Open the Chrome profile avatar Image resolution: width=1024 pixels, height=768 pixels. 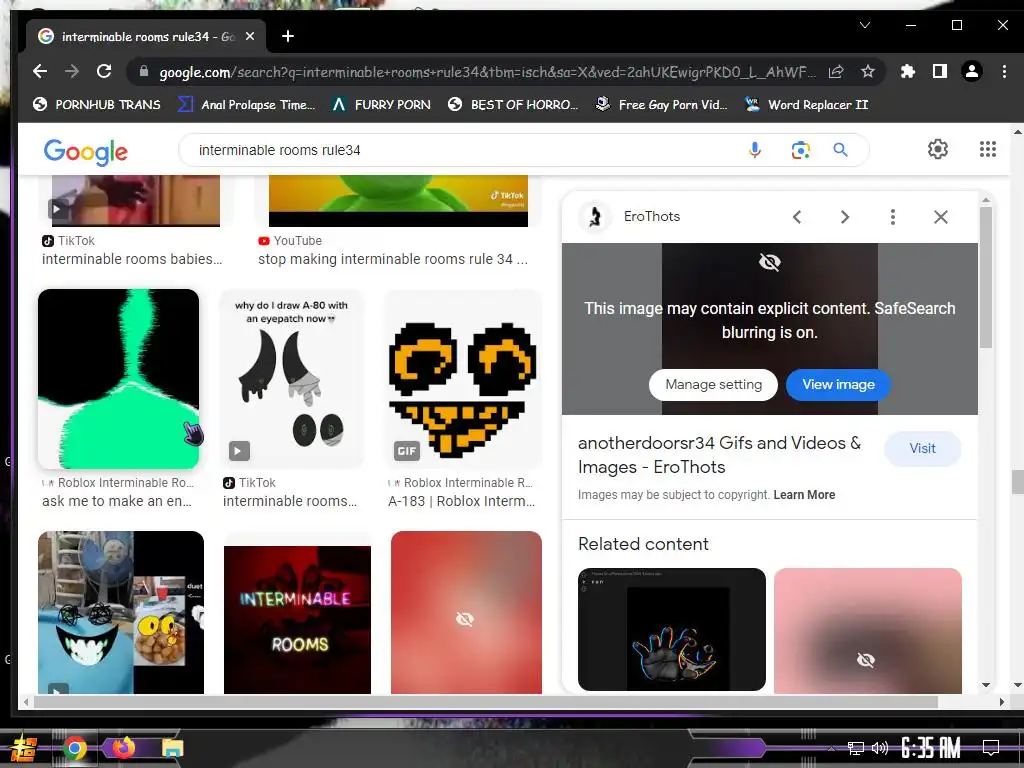(972, 71)
